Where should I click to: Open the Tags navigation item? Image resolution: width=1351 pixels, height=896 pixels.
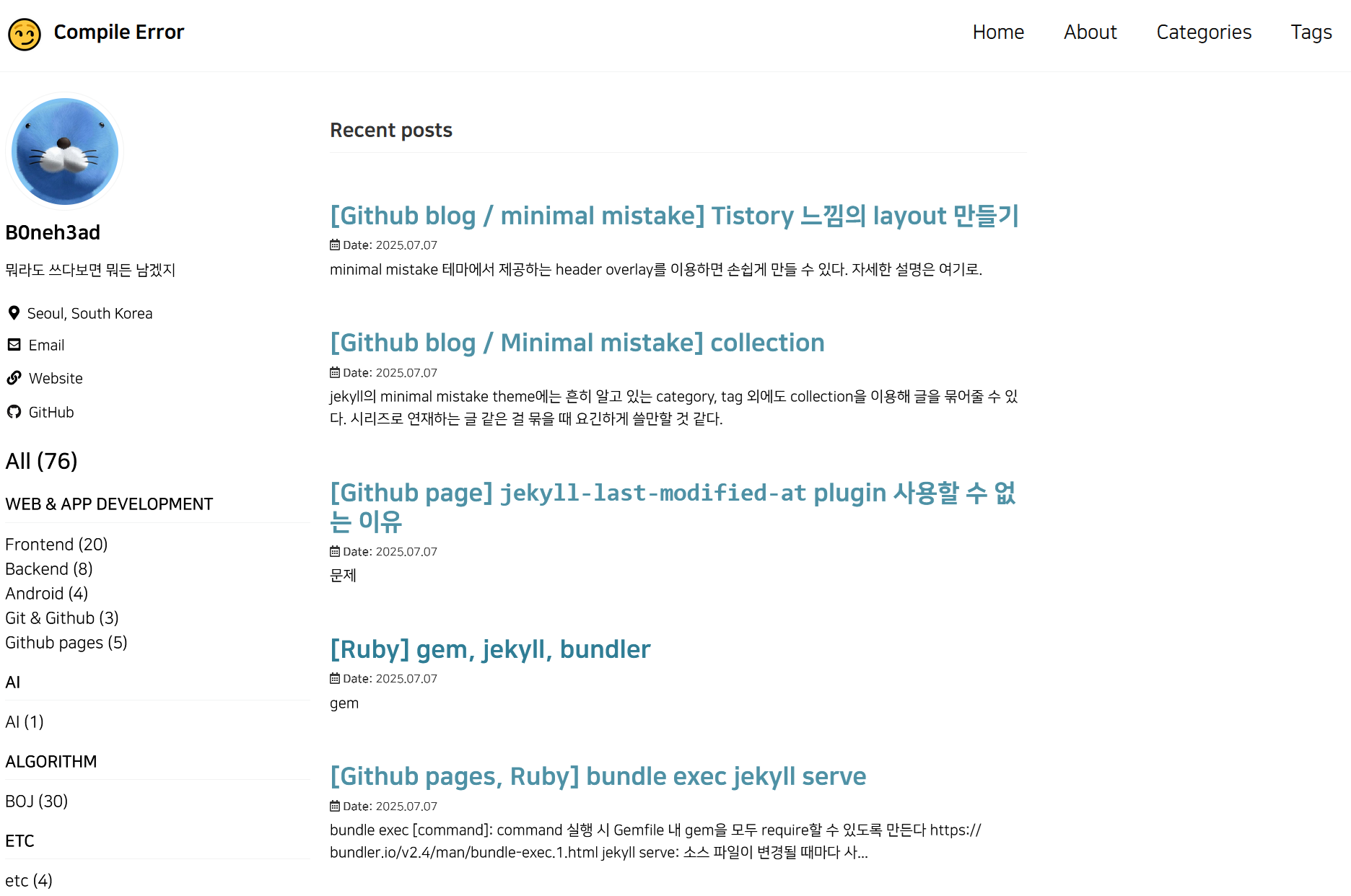[1311, 32]
